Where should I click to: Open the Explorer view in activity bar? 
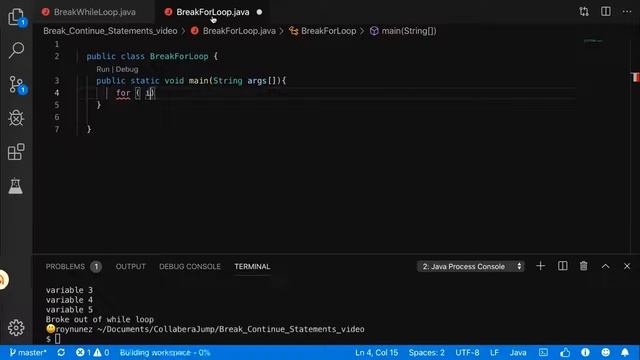(x=16, y=17)
